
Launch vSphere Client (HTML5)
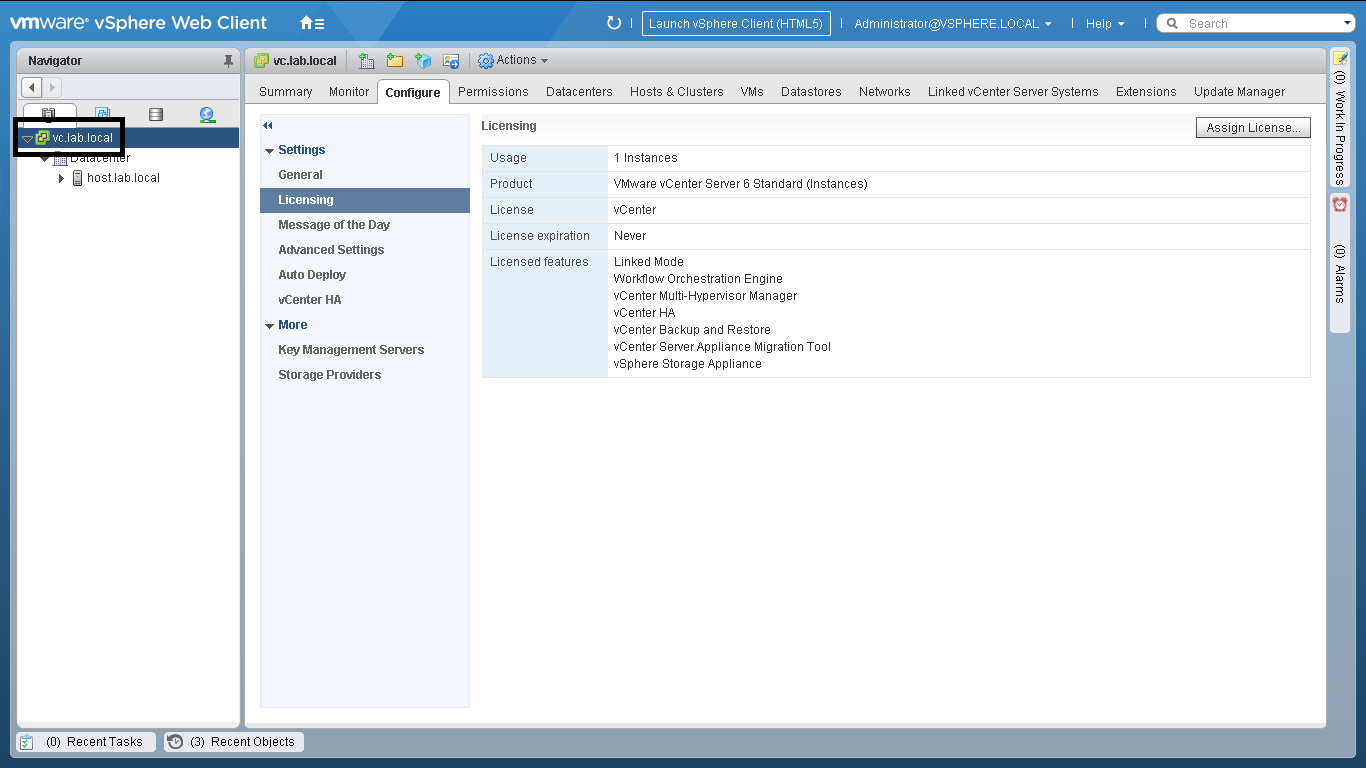pyautogui.click(x=736, y=23)
